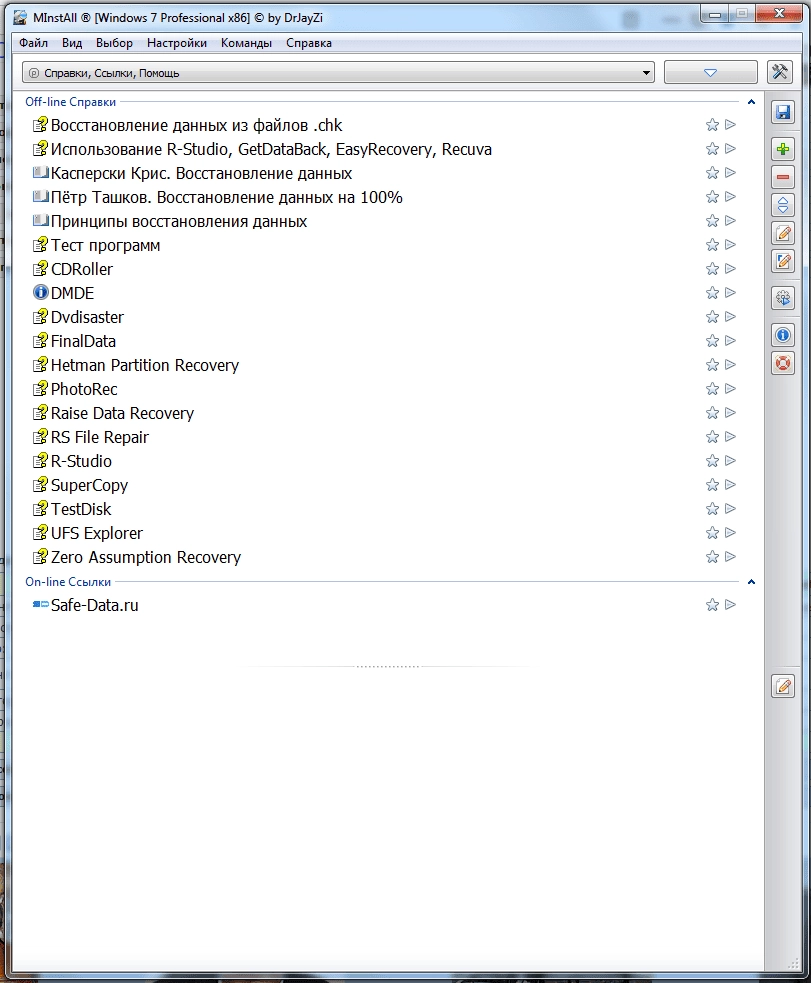The width and height of the screenshot is (811, 983).
Task: Select the Zero Assumption Recovery entry
Action: (x=145, y=557)
